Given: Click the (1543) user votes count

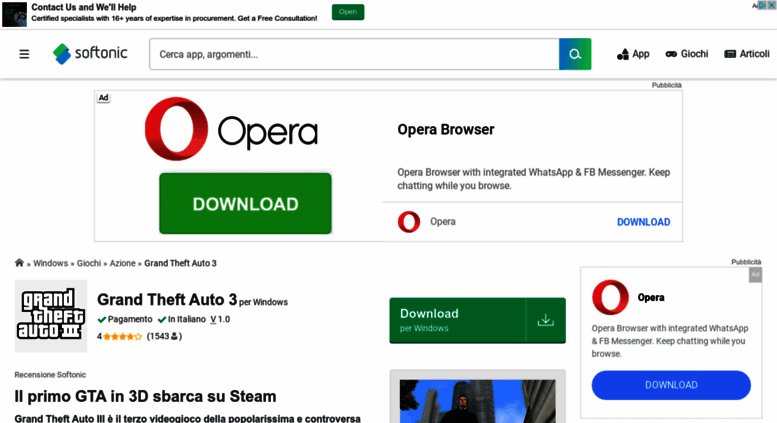Looking at the screenshot, I should 164,336.
